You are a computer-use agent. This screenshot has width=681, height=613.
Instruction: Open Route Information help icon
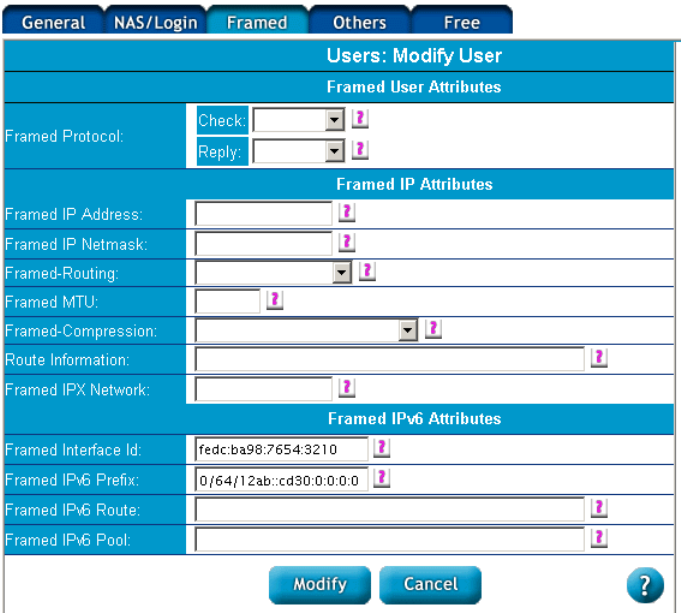pos(599,358)
